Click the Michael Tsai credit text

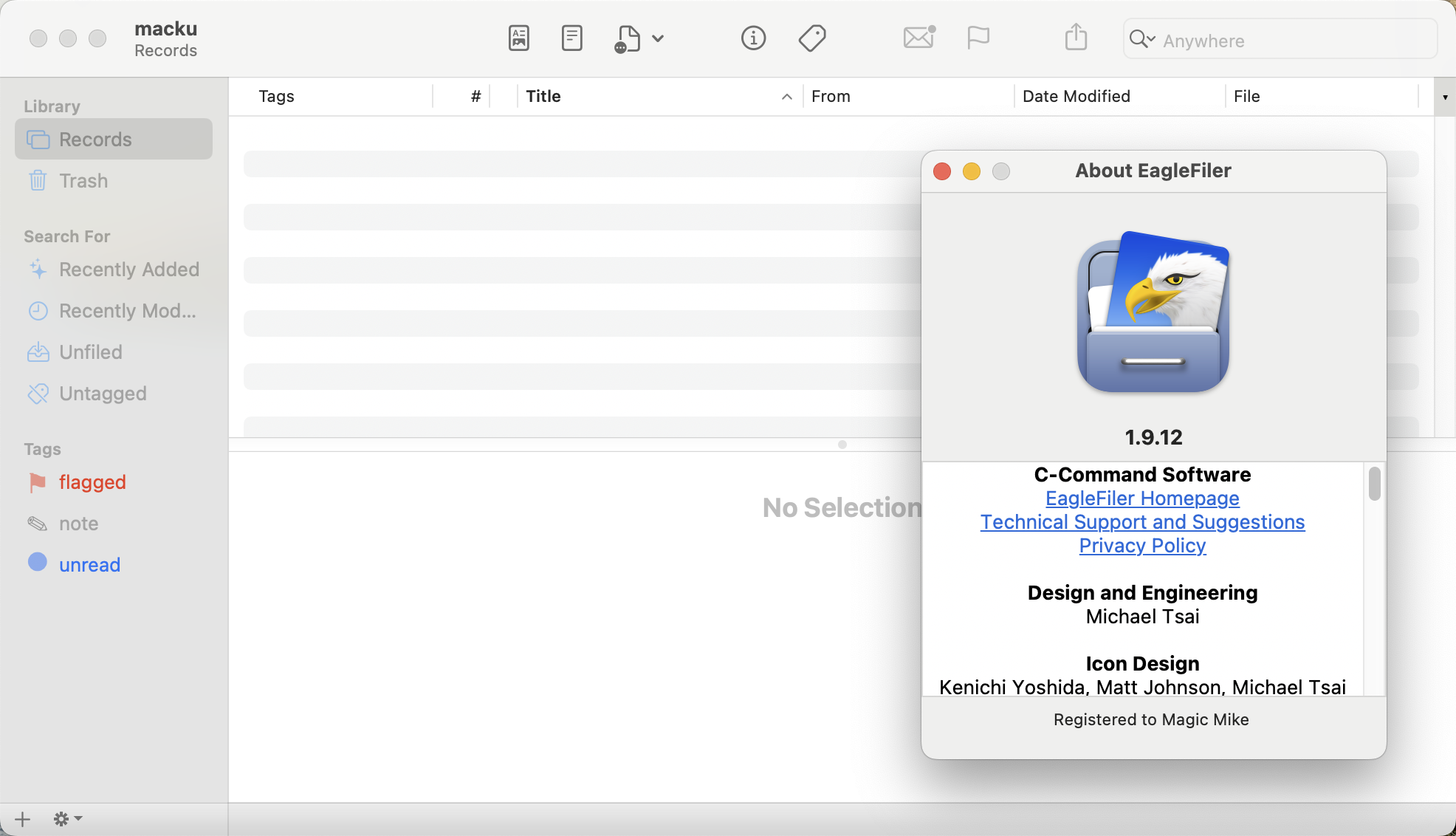[1142, 617]
